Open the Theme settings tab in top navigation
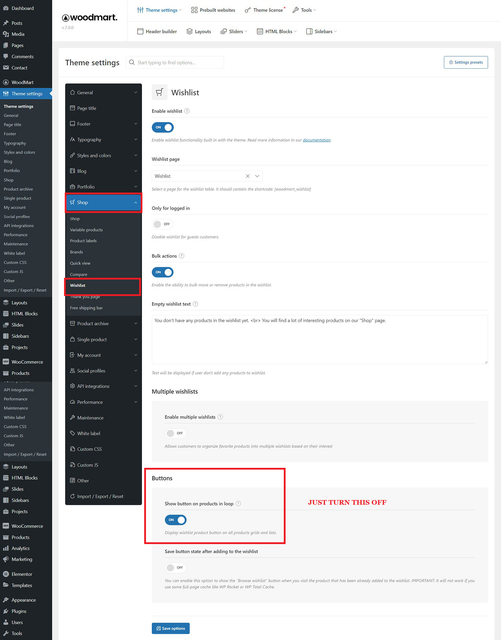This screenshot has width=501, height=640. (x=159, y=10)
